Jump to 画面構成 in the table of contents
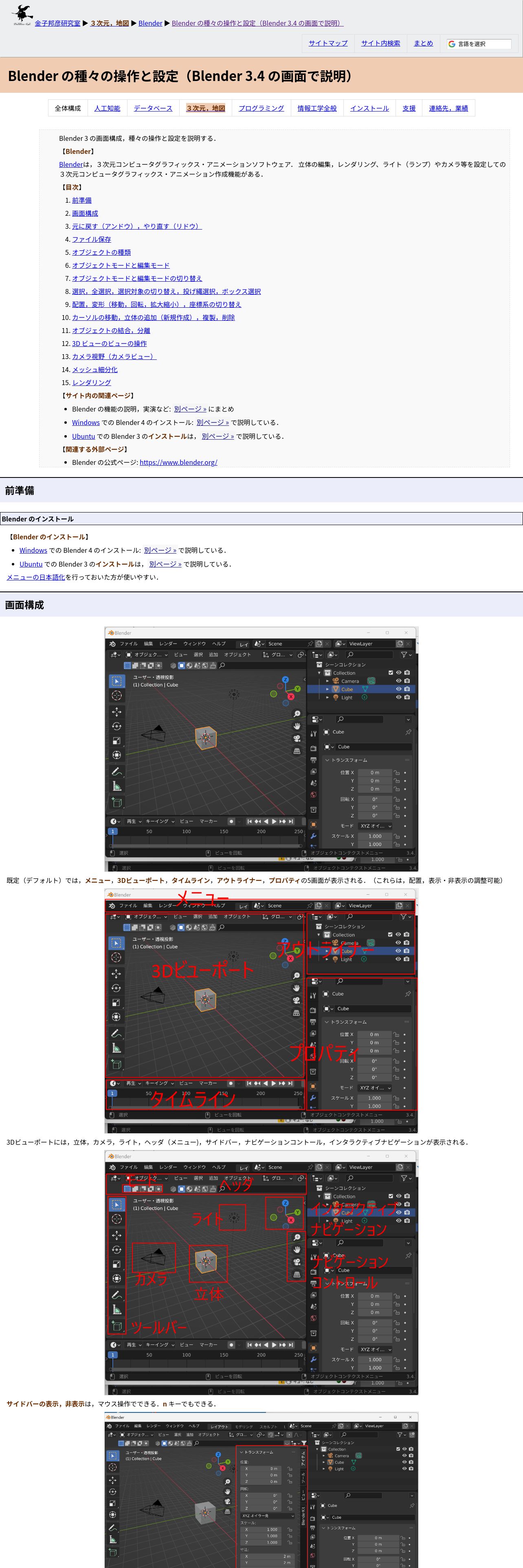The height and width of the screenshot is (1568, 523). point(85,214)
